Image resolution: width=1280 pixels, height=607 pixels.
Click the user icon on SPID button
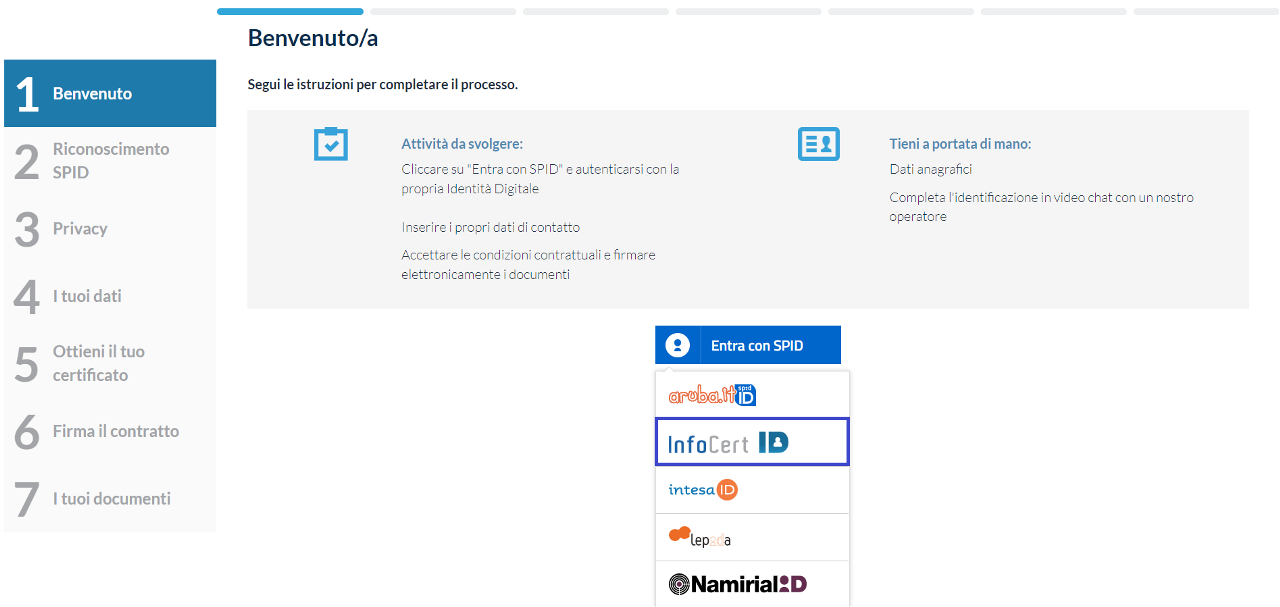(x=677, y=345)
